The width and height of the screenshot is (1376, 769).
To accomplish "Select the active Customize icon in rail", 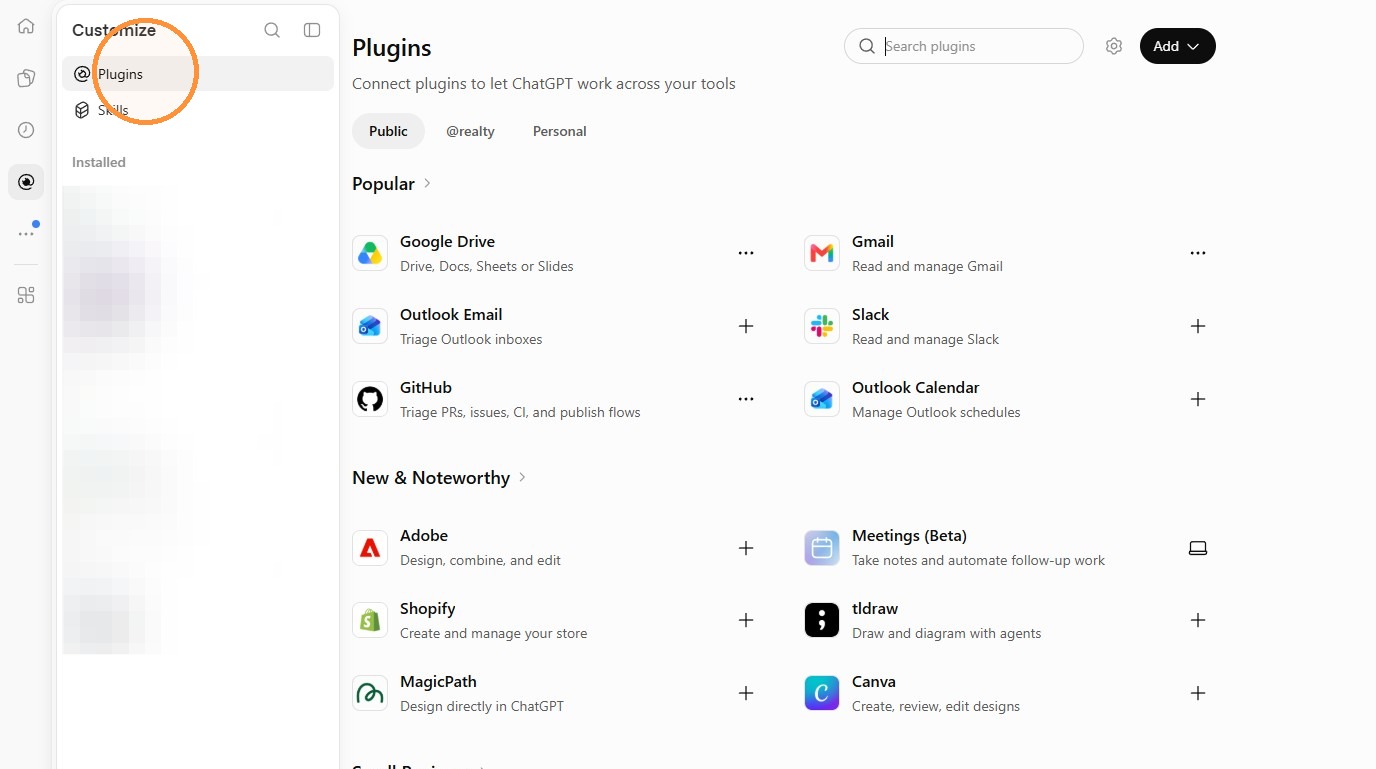I will click(26, 182).
